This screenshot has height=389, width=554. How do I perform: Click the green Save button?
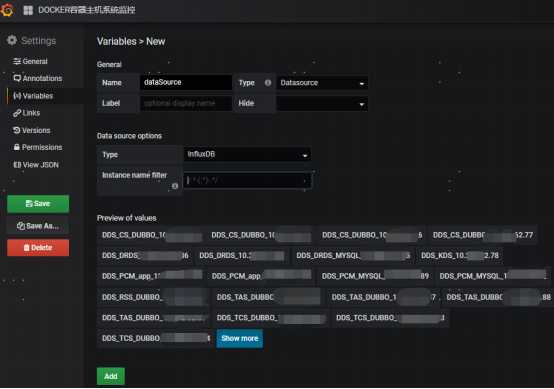pyautogui.click(x=38, y=204)
